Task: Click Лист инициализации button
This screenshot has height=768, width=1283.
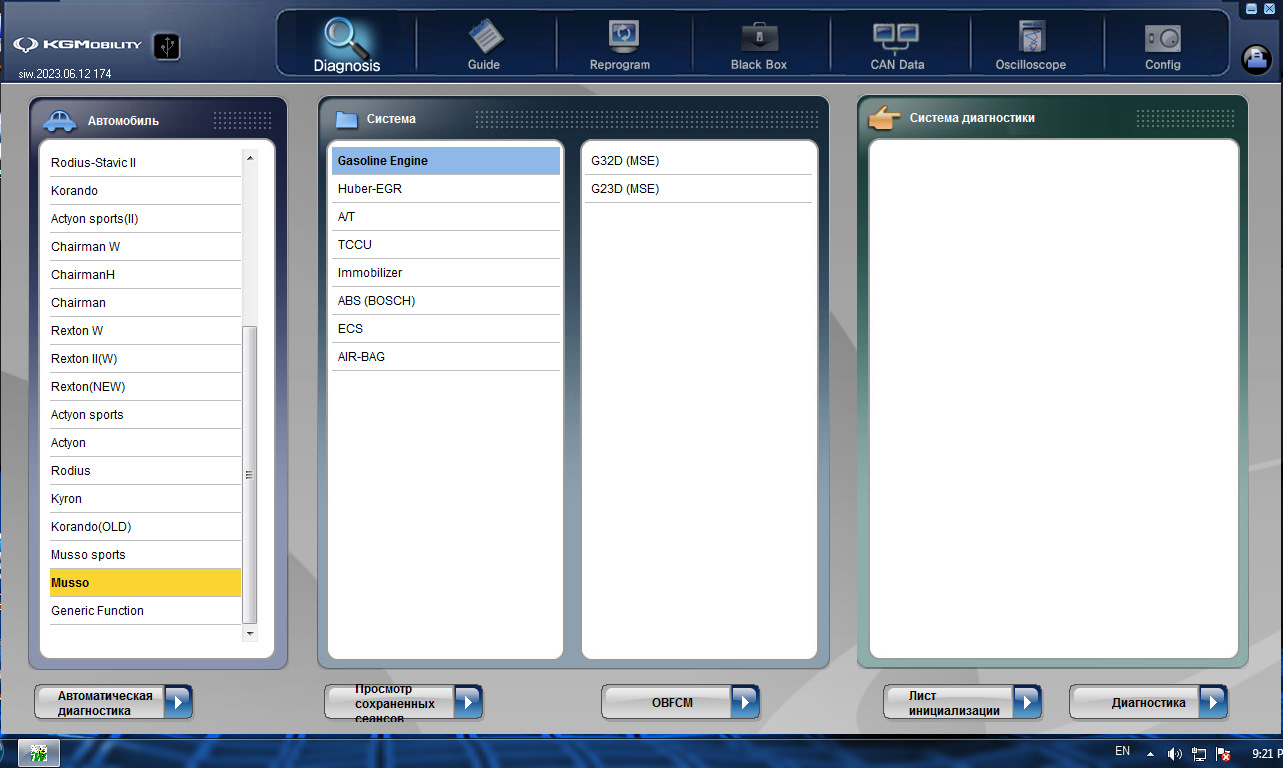Action: [962, 702]
